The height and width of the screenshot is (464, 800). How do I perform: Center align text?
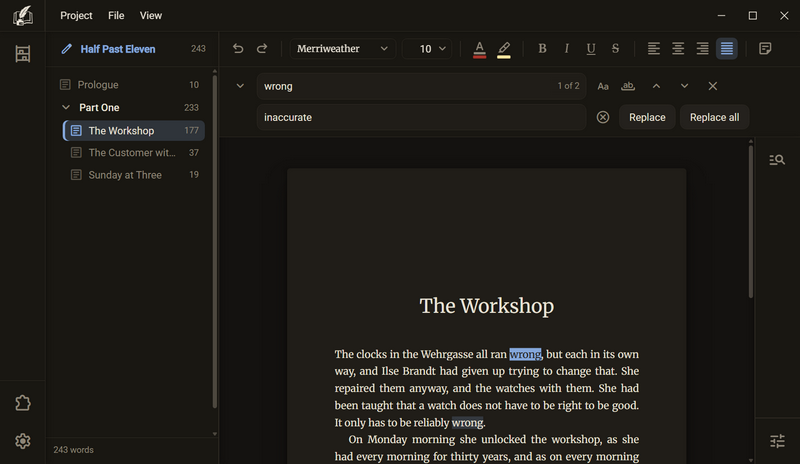tap(678, 48)
